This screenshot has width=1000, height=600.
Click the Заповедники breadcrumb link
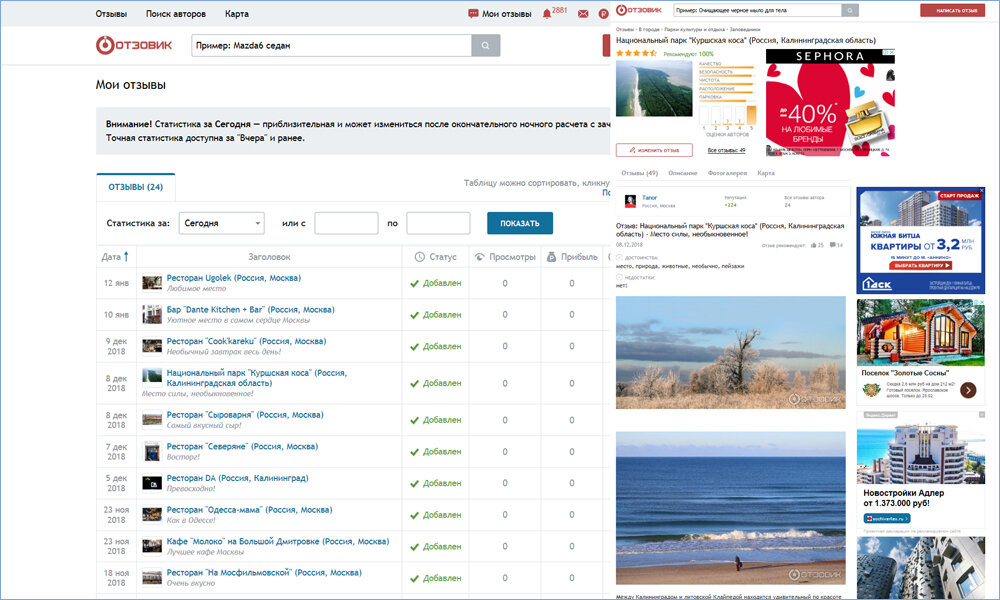coord(745,29)
